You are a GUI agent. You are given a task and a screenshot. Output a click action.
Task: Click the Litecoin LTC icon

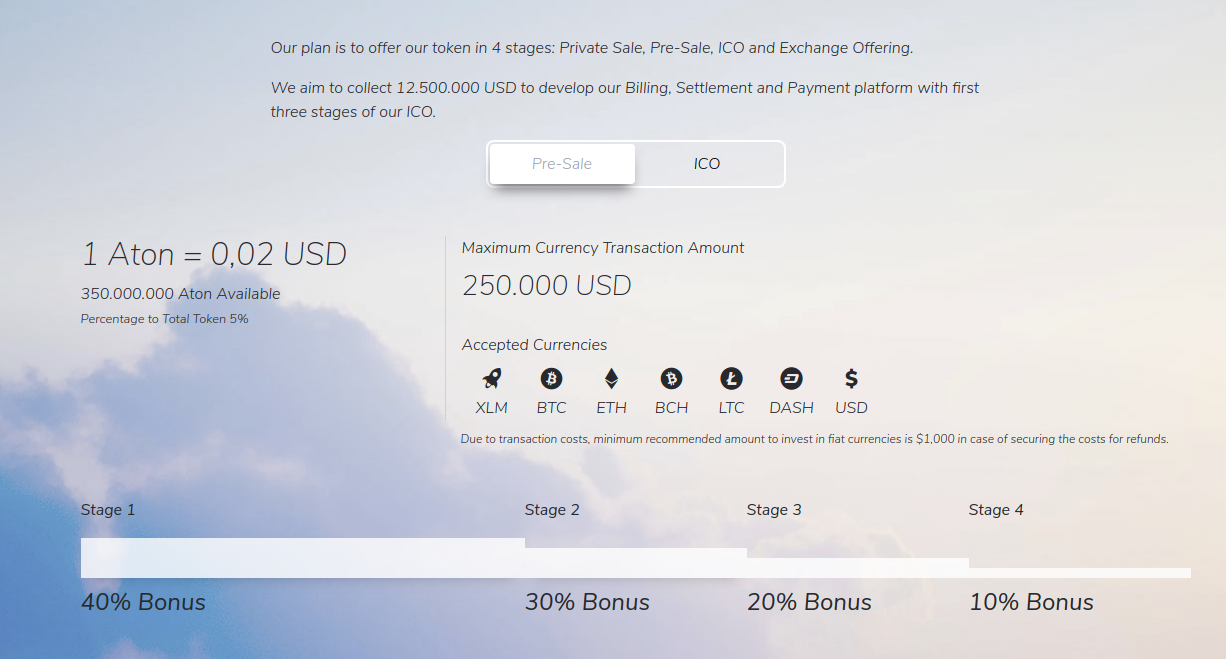pyautogui.click(x=731, y=379)
